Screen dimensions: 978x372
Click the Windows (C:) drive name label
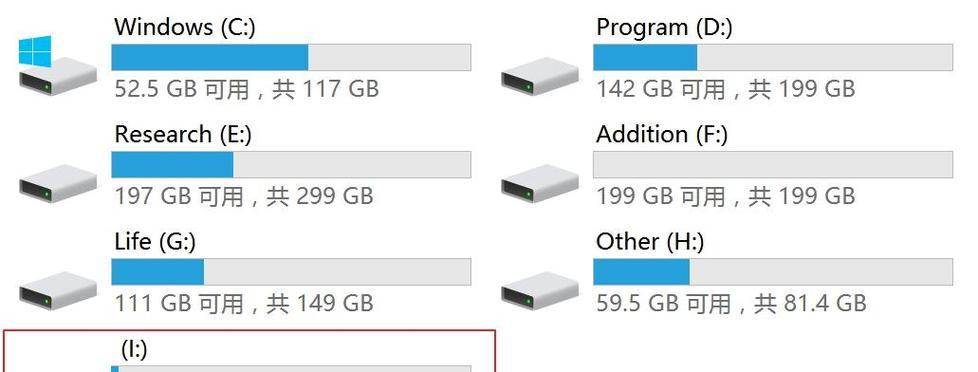(x=185, y=27)
